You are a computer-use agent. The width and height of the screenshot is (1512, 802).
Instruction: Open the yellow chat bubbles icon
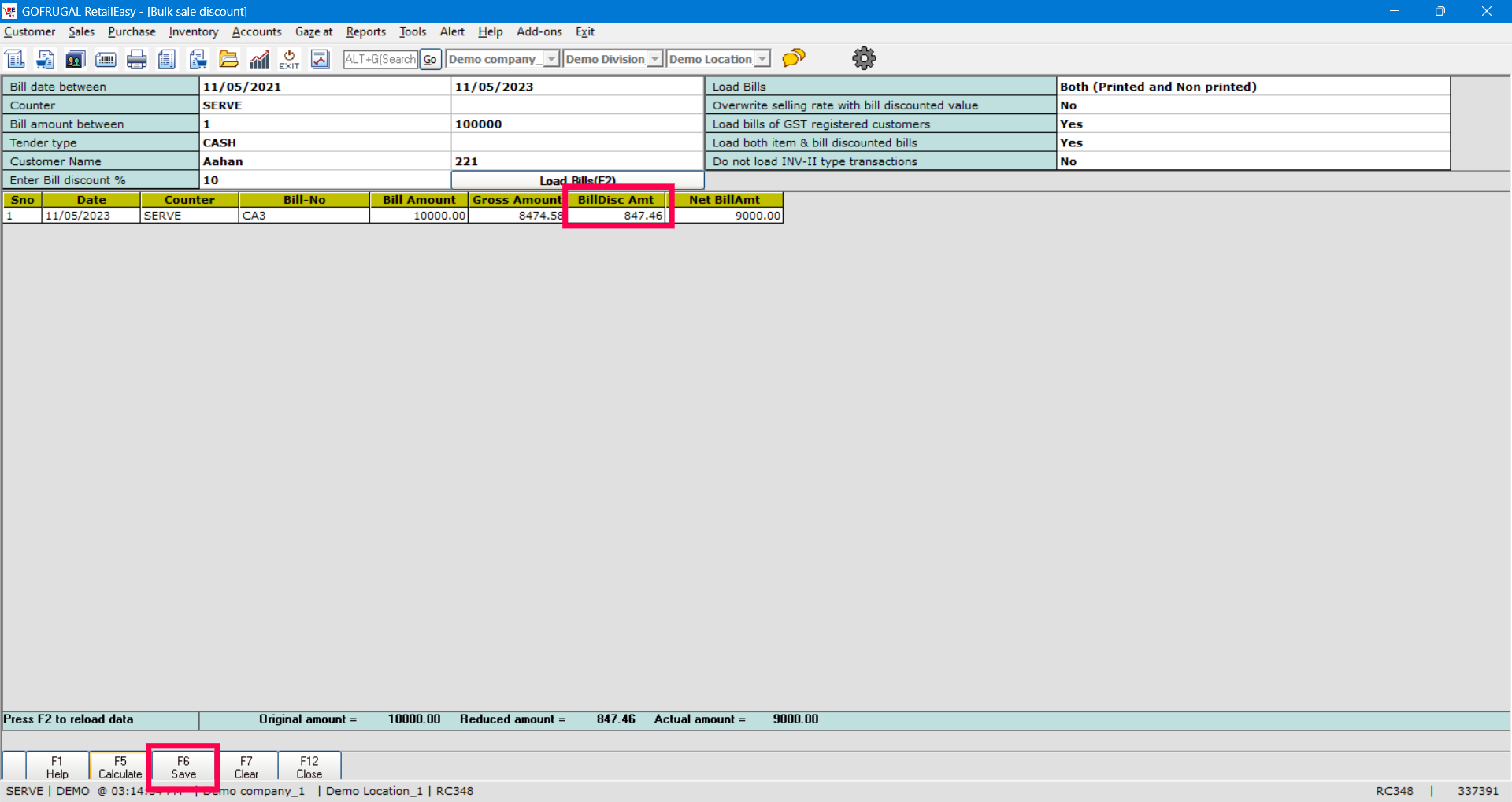pyautogui.click(x=794, y=57)
